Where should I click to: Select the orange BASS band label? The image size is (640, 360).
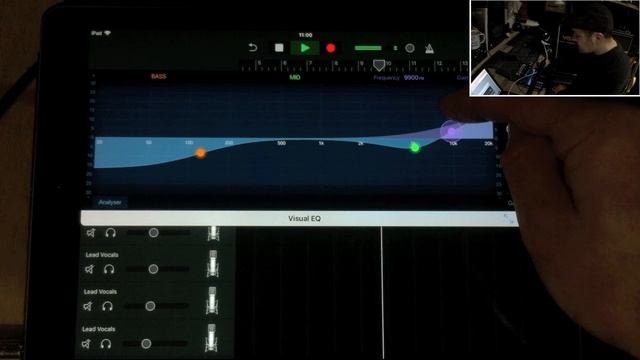[159, 76]
